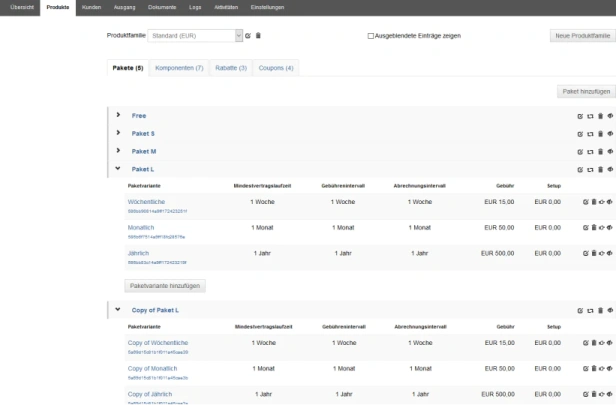Viewport: 616px width, 405px height.
Task: Hide the Copy of Wöchentliche variant
Action: [x=610, y=343]
